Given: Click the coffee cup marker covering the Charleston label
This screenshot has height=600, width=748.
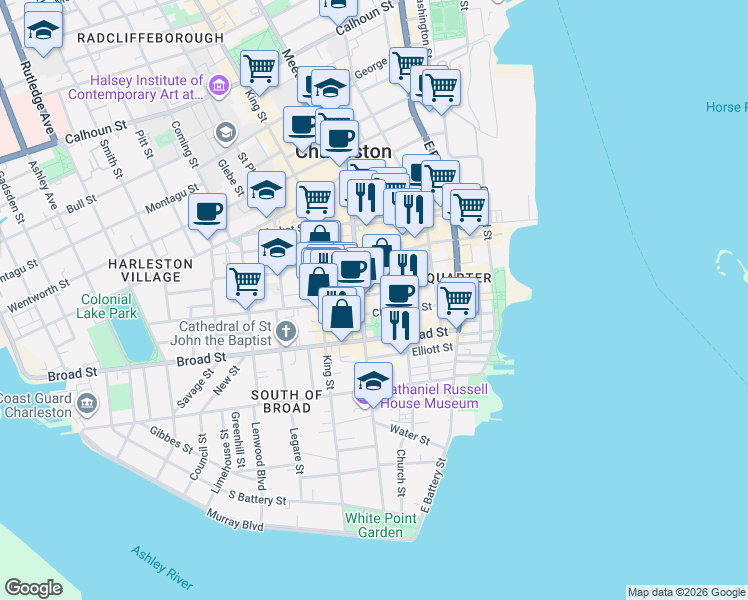Looking at the screenshot, I should [x=340, y=139].
